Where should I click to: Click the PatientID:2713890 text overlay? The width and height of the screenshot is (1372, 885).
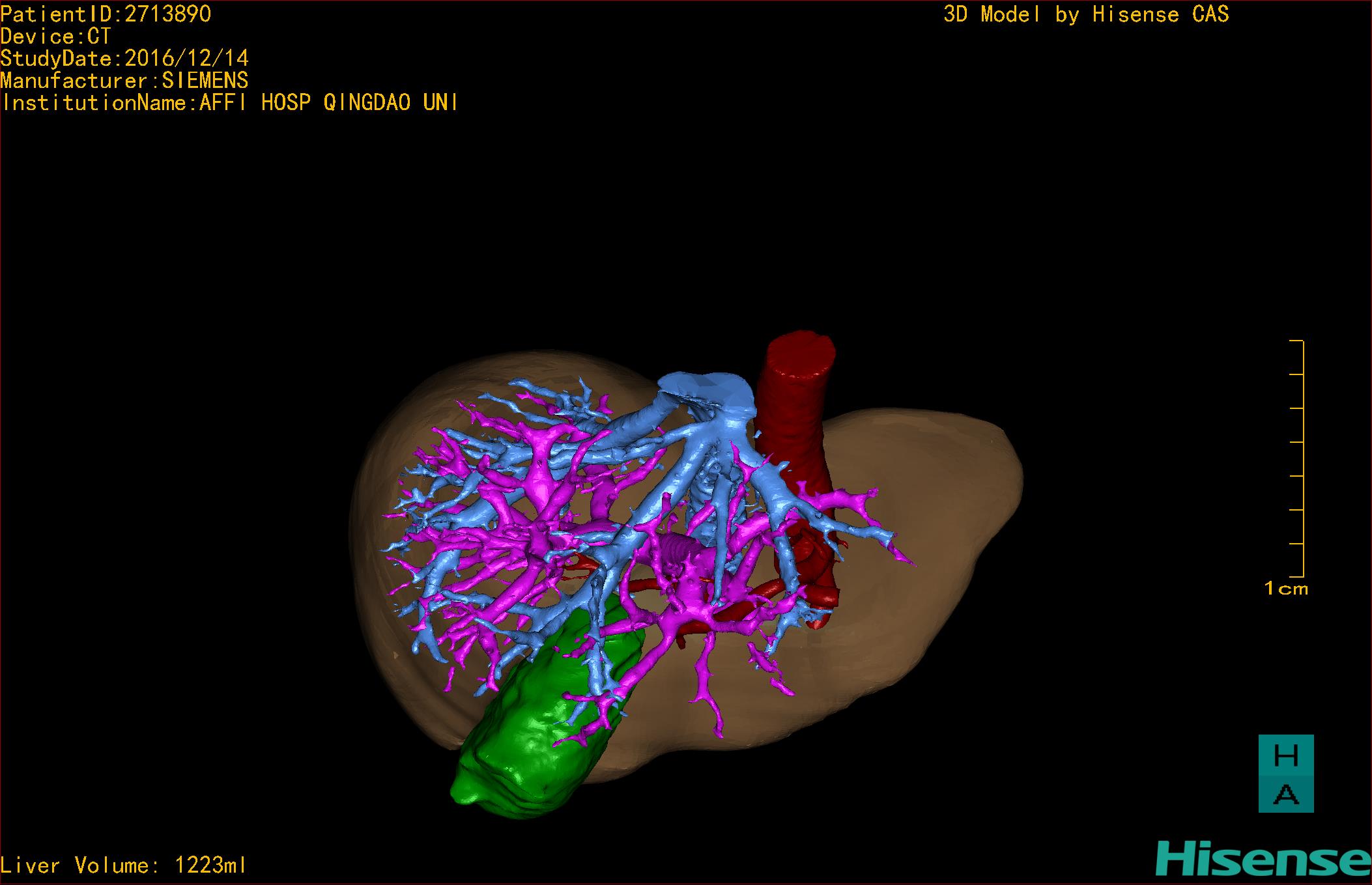[x=106, y=14]
